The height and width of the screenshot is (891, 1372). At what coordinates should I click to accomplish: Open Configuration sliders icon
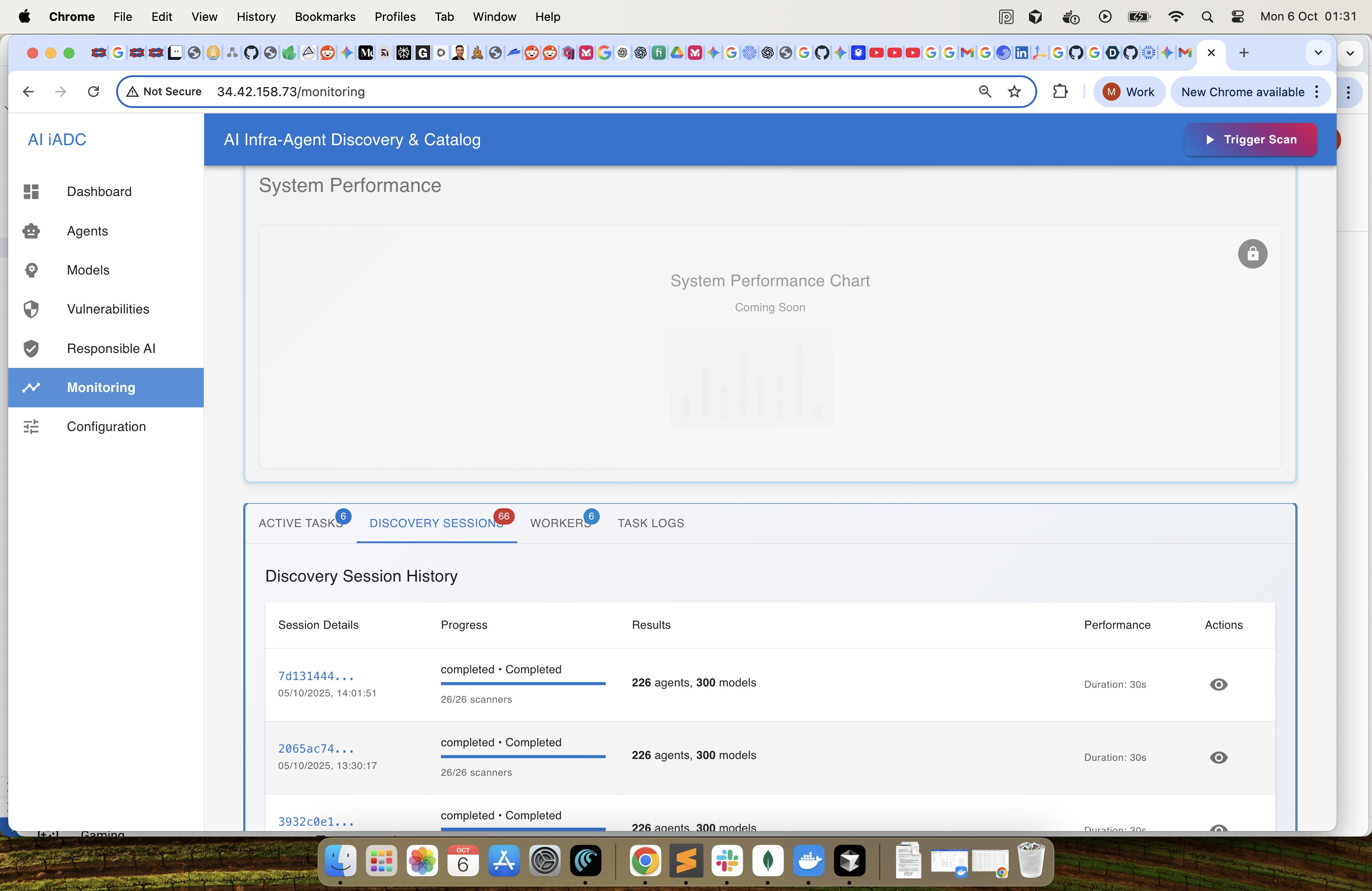point(31,426)
